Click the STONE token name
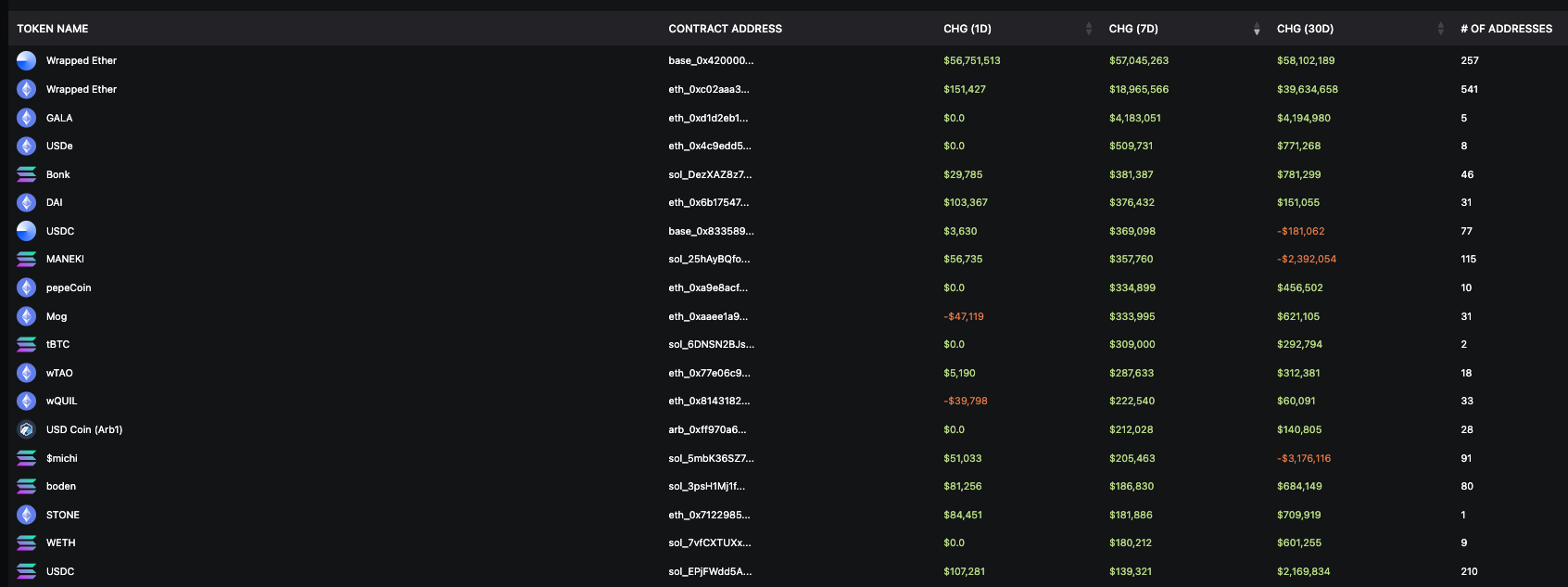Image resolution: width=1568 pixels, height=587 pixels. (63, 515)
